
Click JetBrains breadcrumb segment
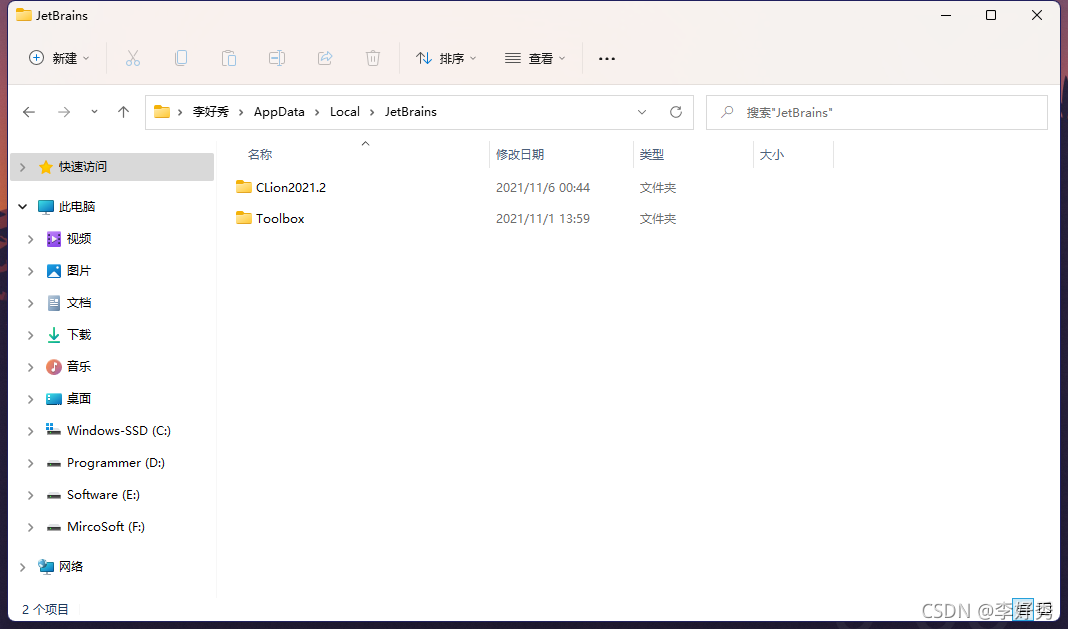(x=411, y=112)
